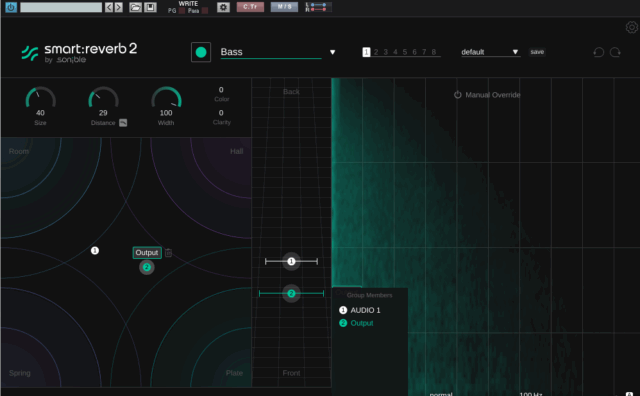Undo last change with undo arrow
640x396 pixels.
pyautogui.click(x=599, y=52)
